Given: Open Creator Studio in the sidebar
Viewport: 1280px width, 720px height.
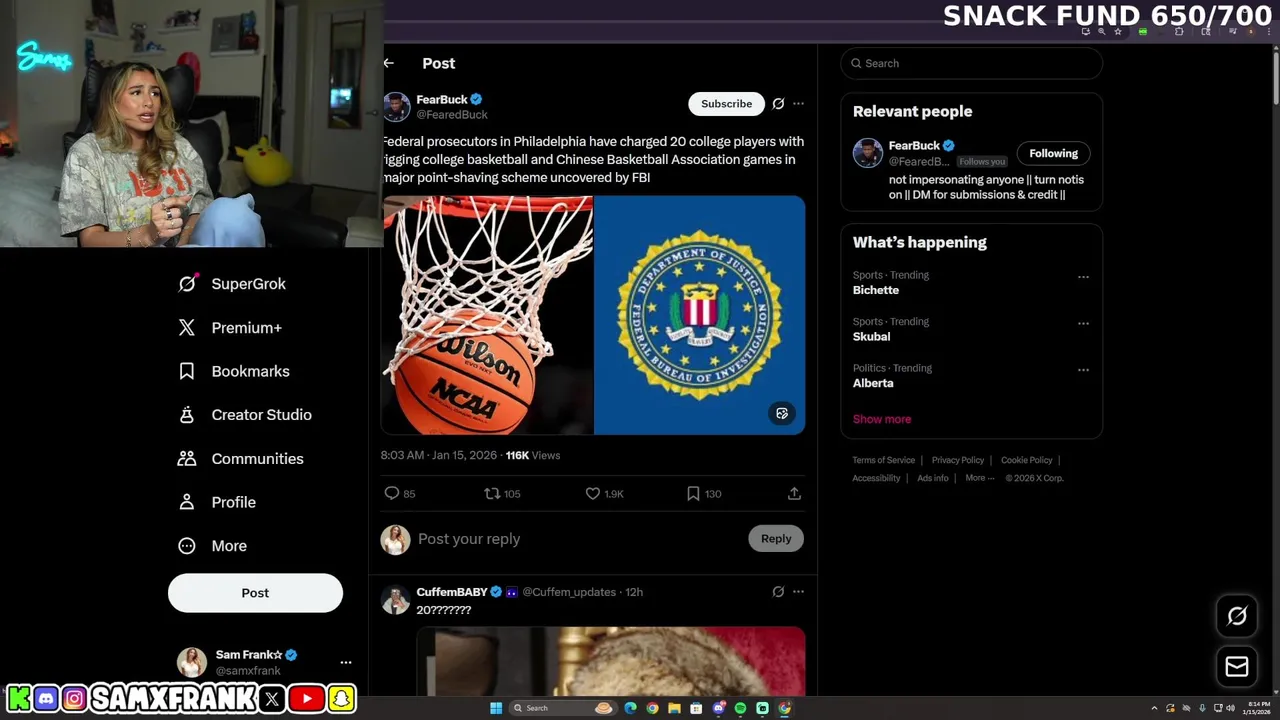Looking at the screenshot, I should coord(245,415).
